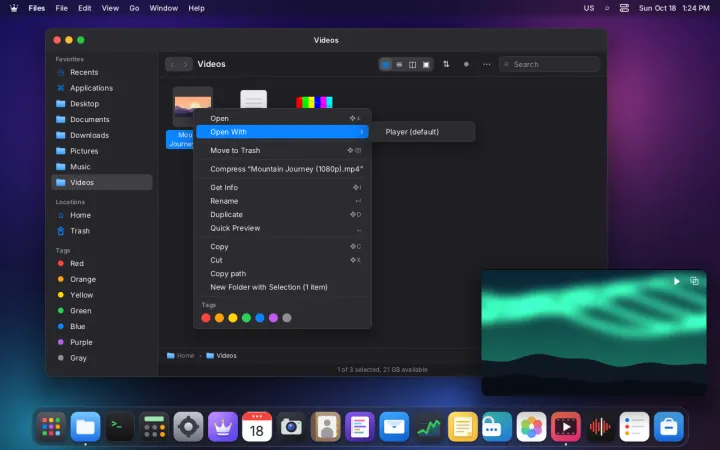720x450 pixels.
Task: Open the more actions ellipsis menu
Action: (486, 64)
